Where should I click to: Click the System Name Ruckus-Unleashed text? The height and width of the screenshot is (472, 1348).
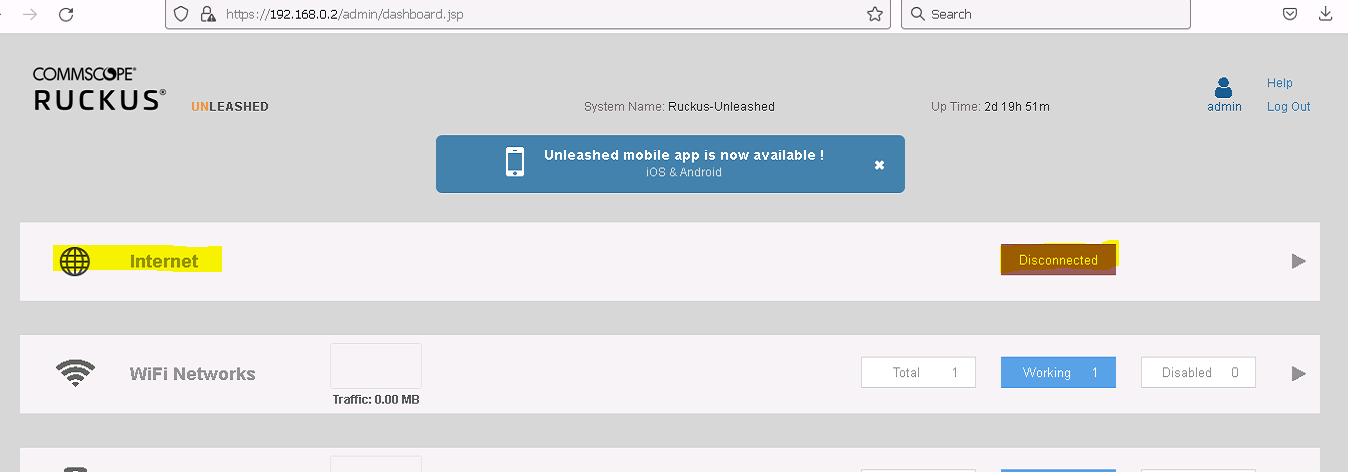tap(679, 107)
